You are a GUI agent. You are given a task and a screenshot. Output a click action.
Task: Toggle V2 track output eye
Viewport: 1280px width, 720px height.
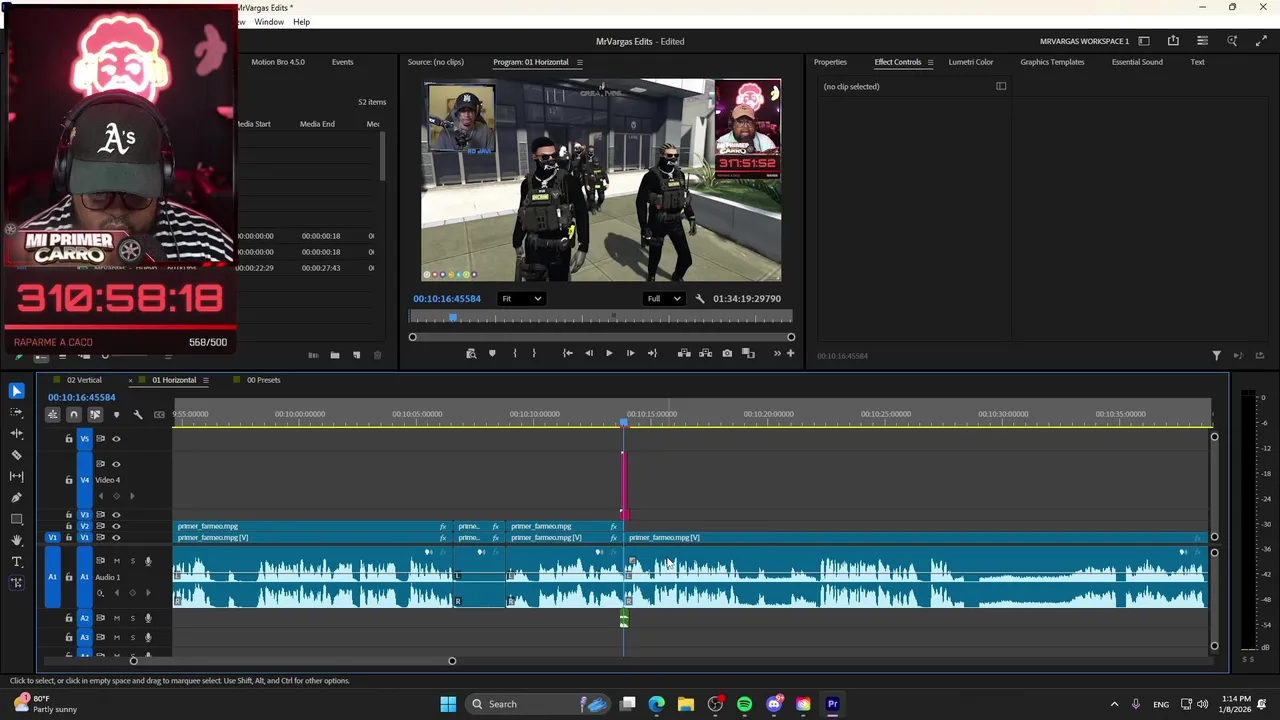pos(116,526)
